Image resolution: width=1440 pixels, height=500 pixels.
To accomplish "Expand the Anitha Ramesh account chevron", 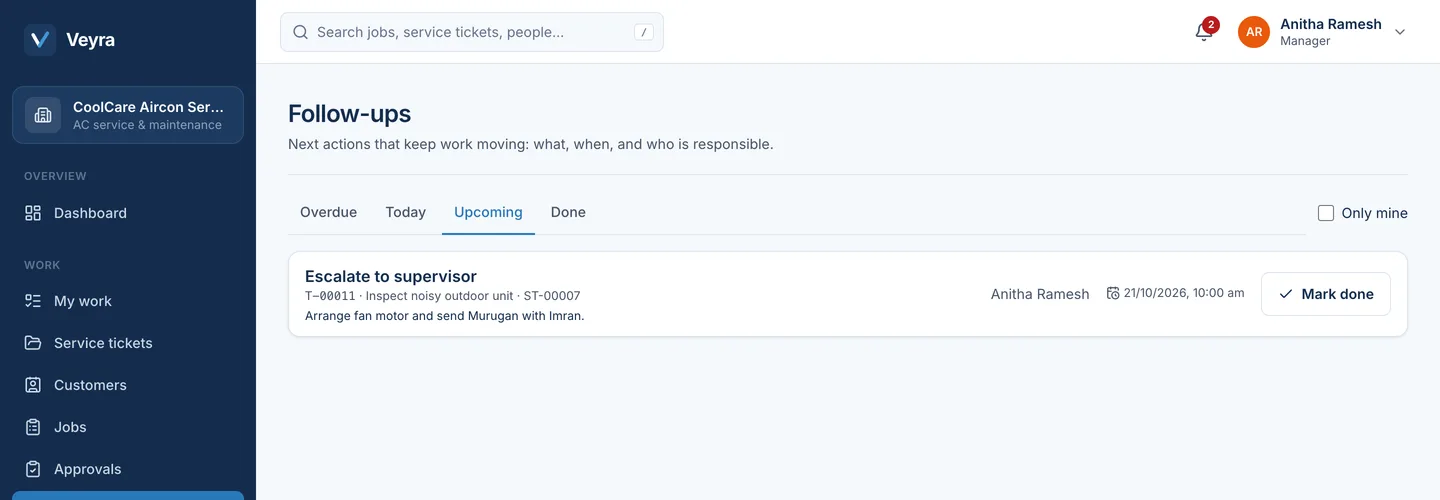I will (1400, 32).
